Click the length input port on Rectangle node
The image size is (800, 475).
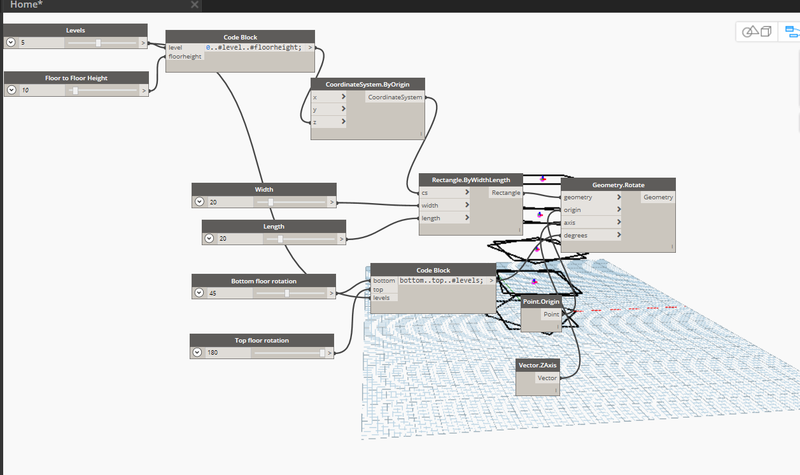click(x=444, y=218)
